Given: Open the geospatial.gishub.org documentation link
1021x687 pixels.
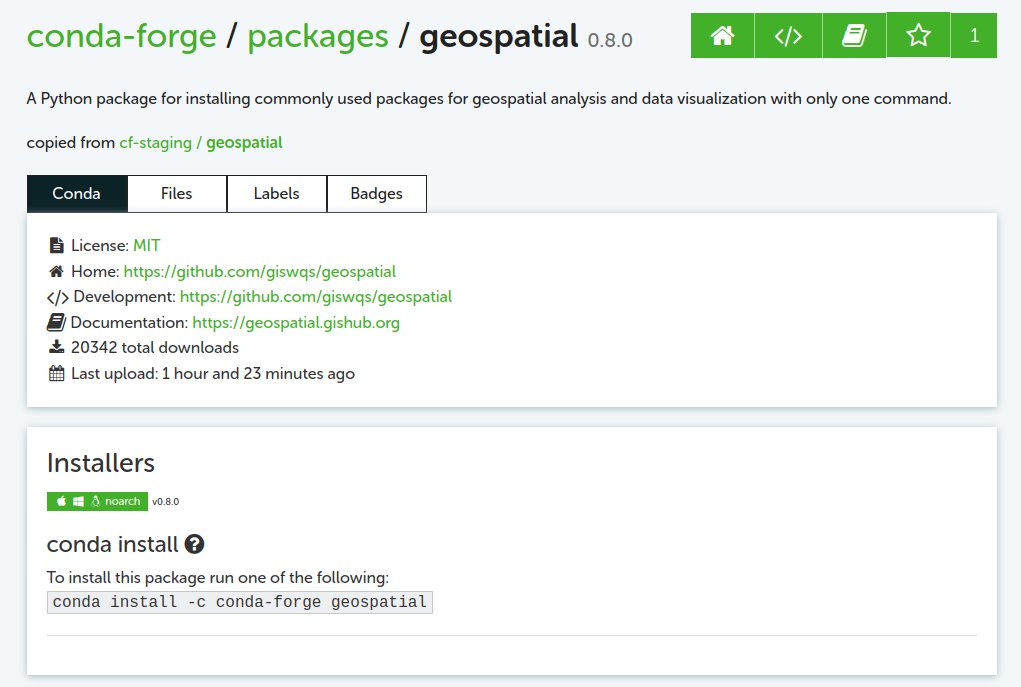Looking at the screenshot, I should [296, 322].
